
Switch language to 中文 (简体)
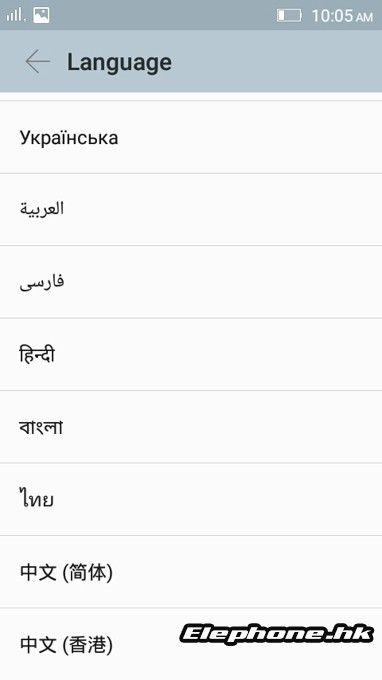[191, 572]
